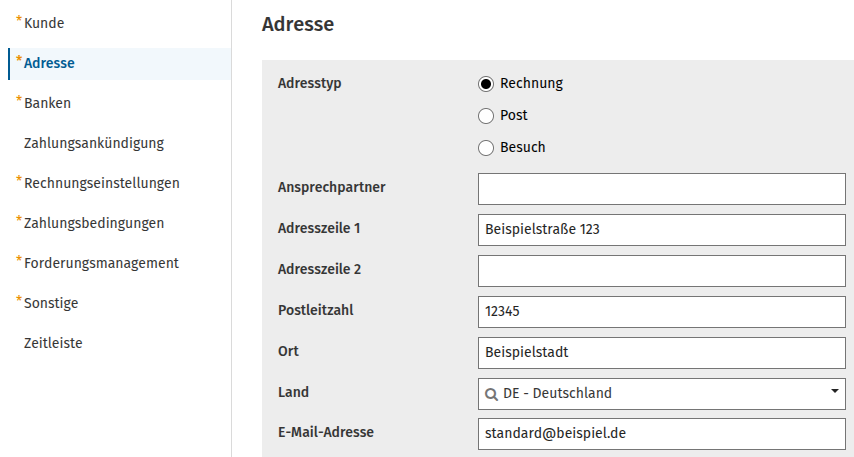
Task: Select the Rechnung address type
Action: coord(486,84)
